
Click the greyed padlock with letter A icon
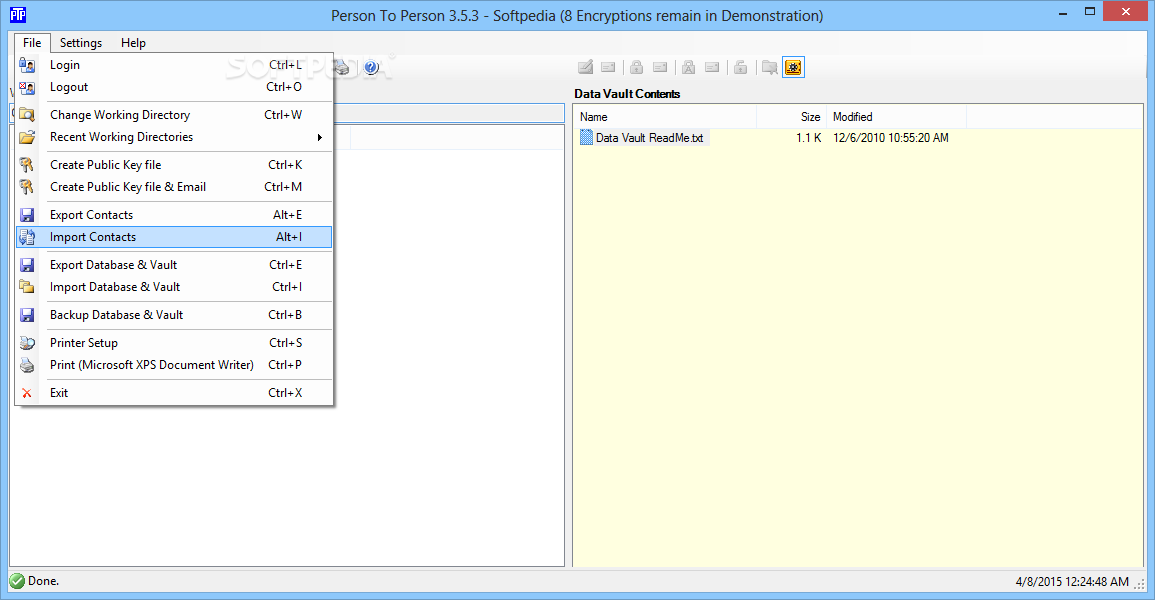click(689, 68)
